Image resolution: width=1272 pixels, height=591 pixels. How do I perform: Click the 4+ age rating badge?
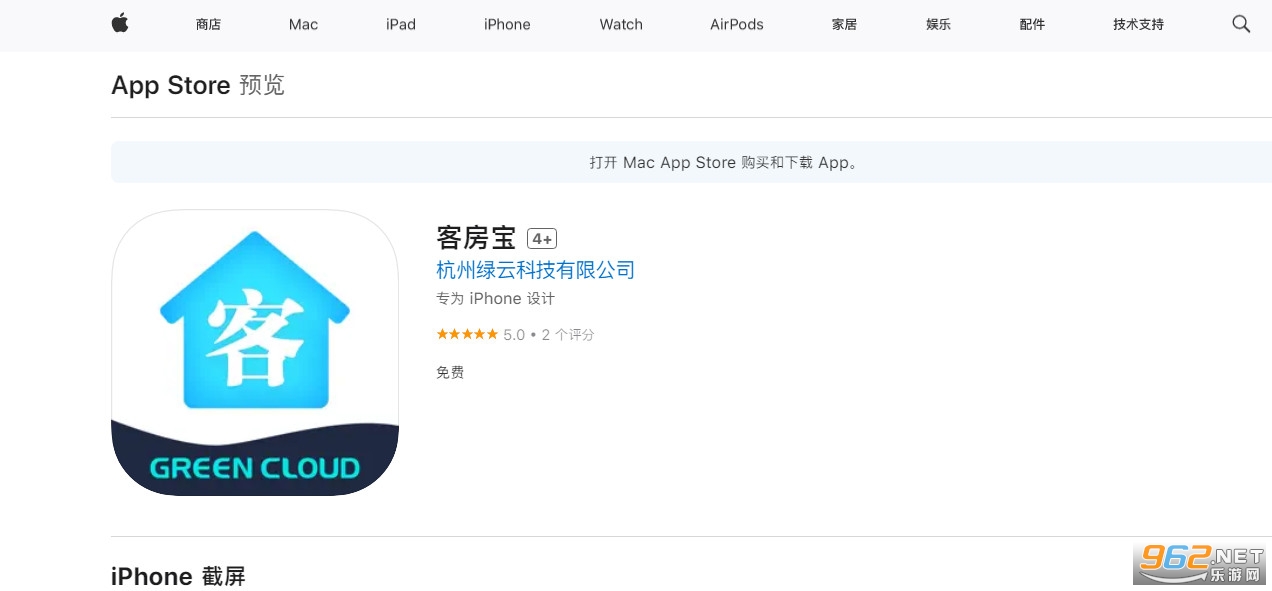(542, 238)
